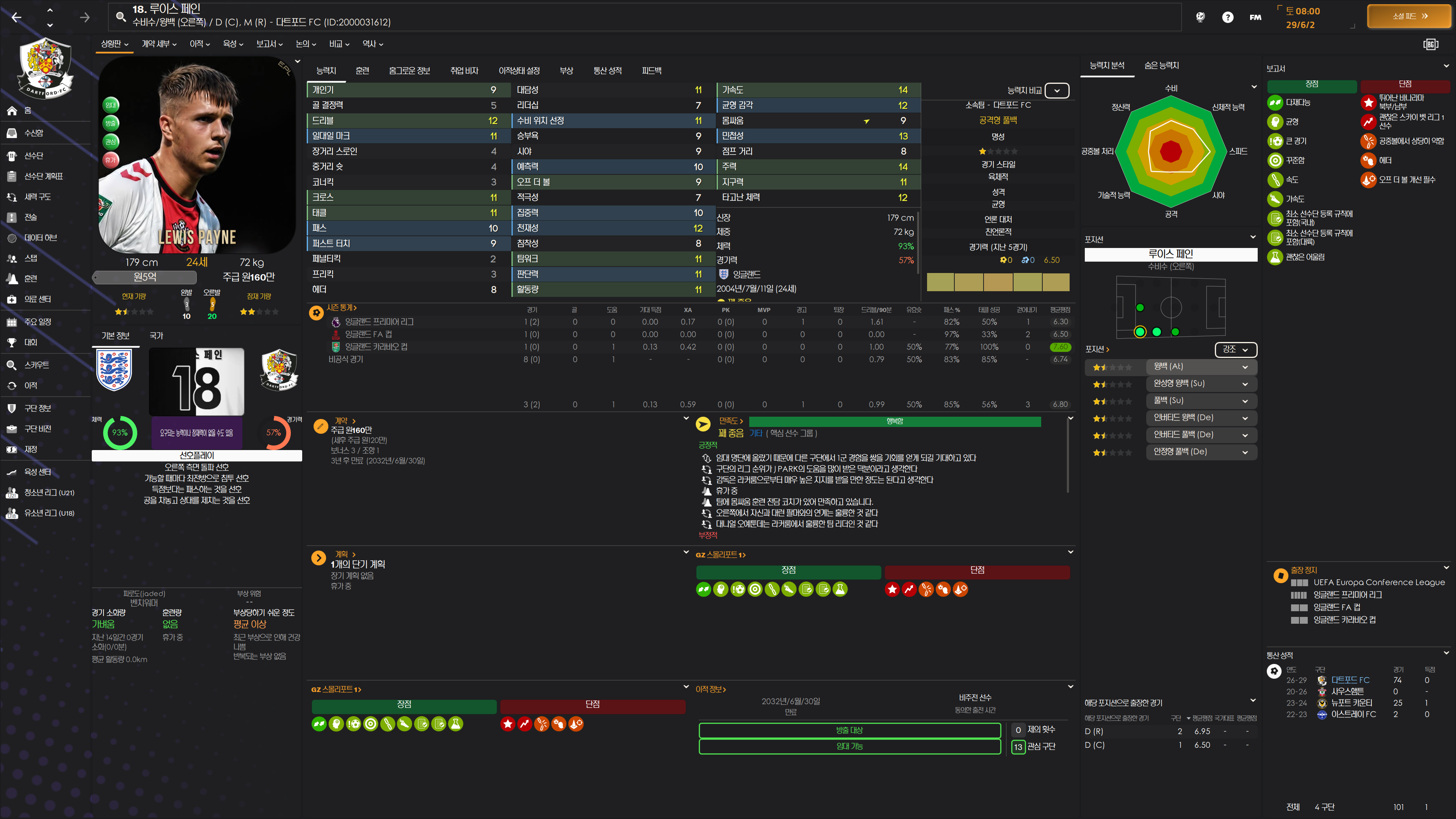Toggle the 임대 status badge
Screen dimensions: 1456x819
pos(111,105)
